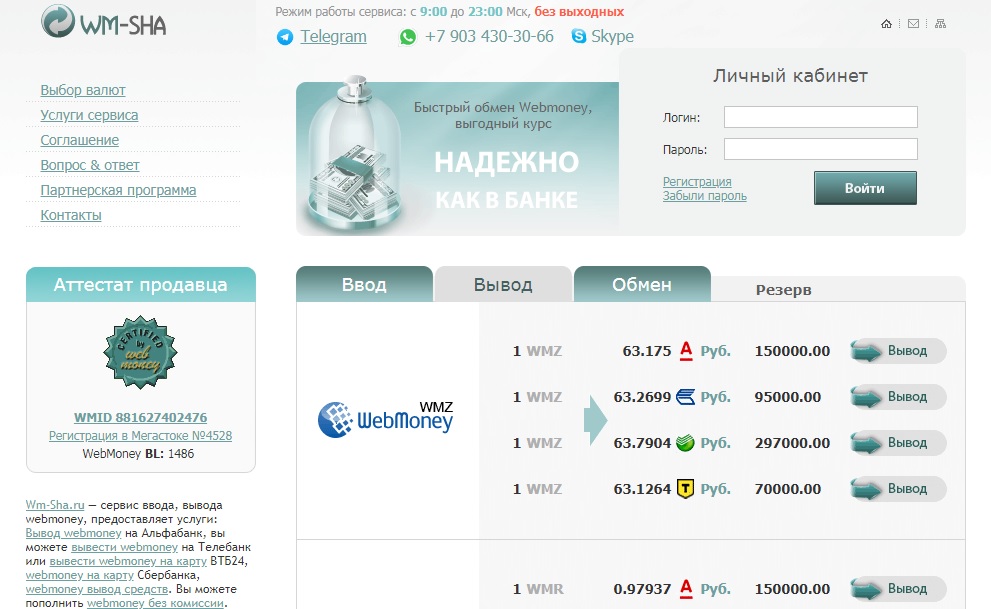Focus the Пароль input field
Image resolution: width=991 pixels, height=609 pixels.
[x=820, y=149]
